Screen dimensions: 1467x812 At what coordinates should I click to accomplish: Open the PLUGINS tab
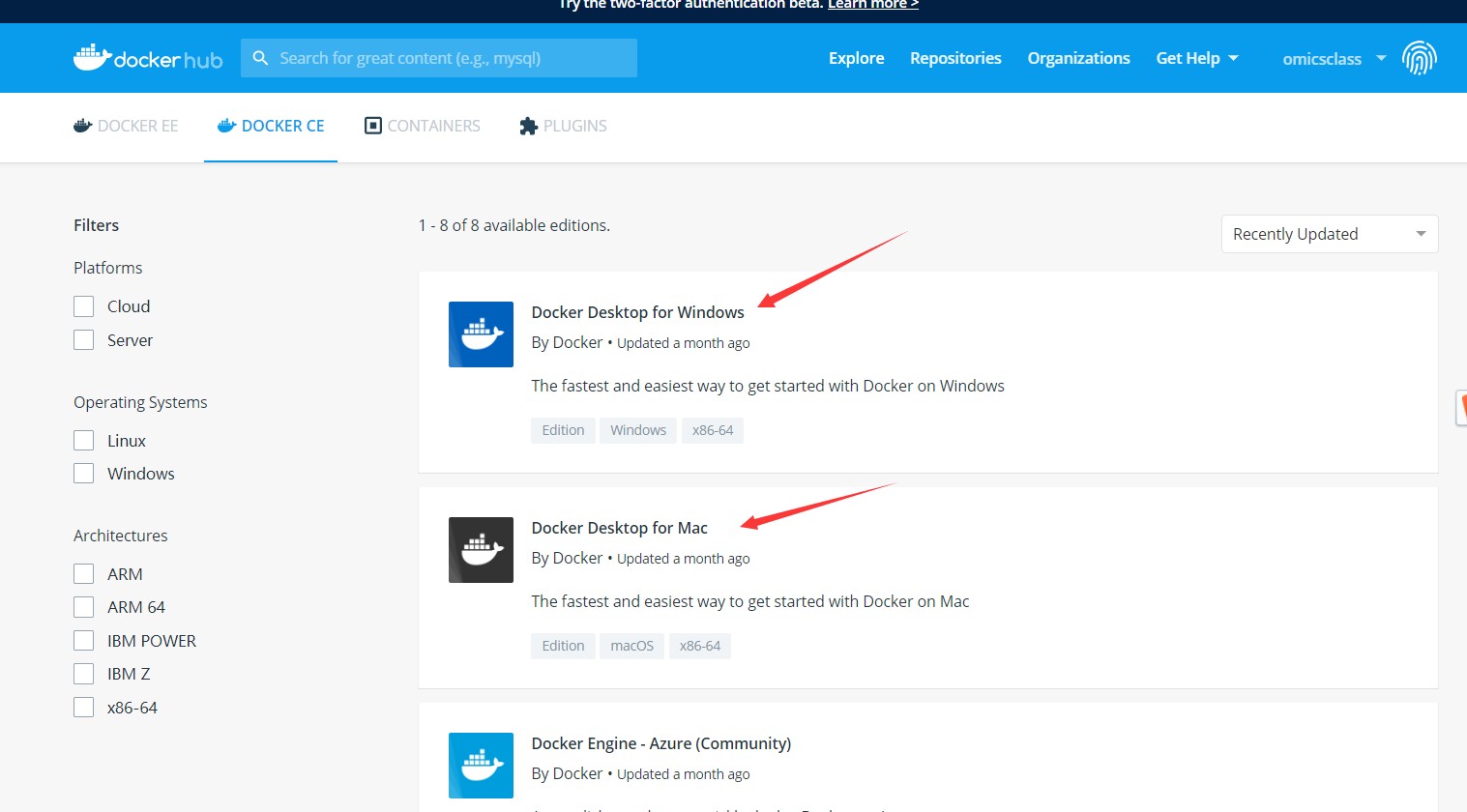point(563,126)
